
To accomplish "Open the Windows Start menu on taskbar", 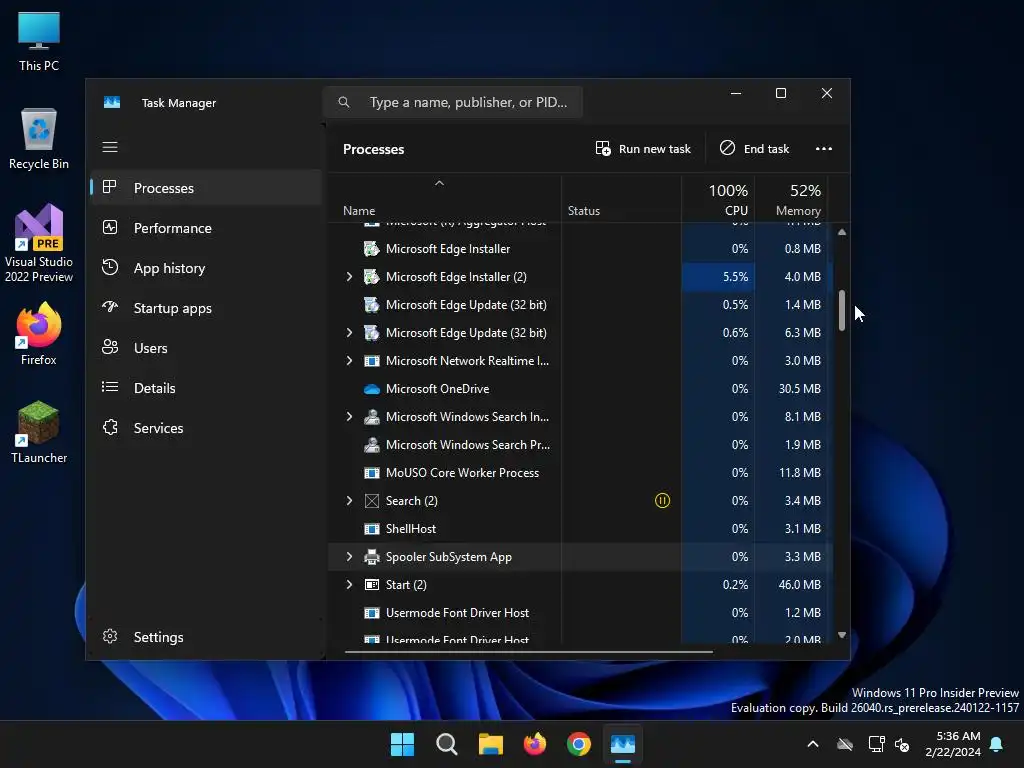I will coord(402,744).
